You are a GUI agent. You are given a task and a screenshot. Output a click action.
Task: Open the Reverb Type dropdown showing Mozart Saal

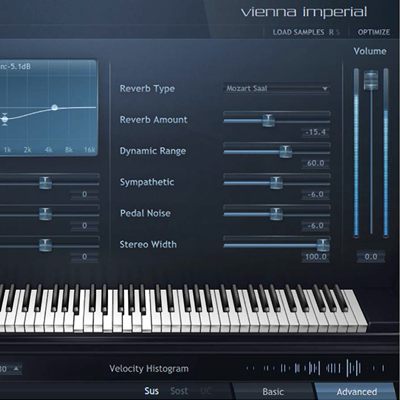pos(277,89)
